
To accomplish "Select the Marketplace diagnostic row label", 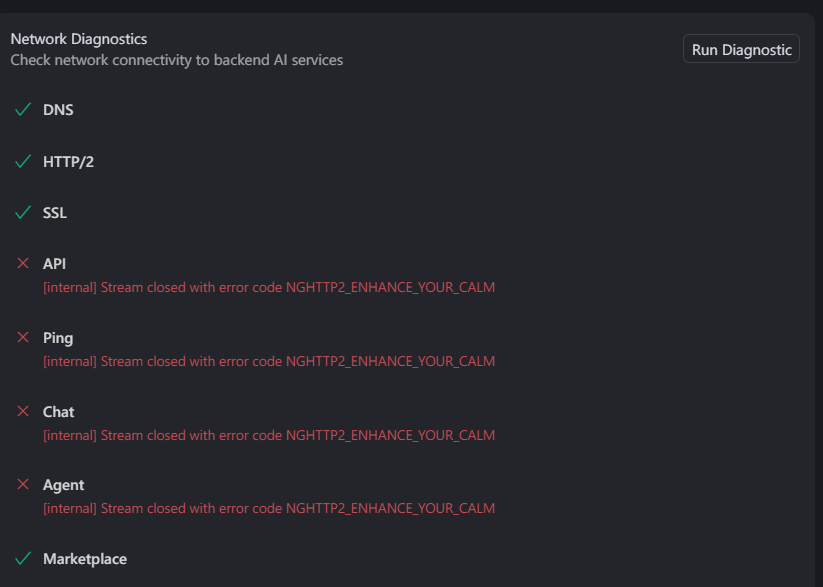I will coord(85,559).
